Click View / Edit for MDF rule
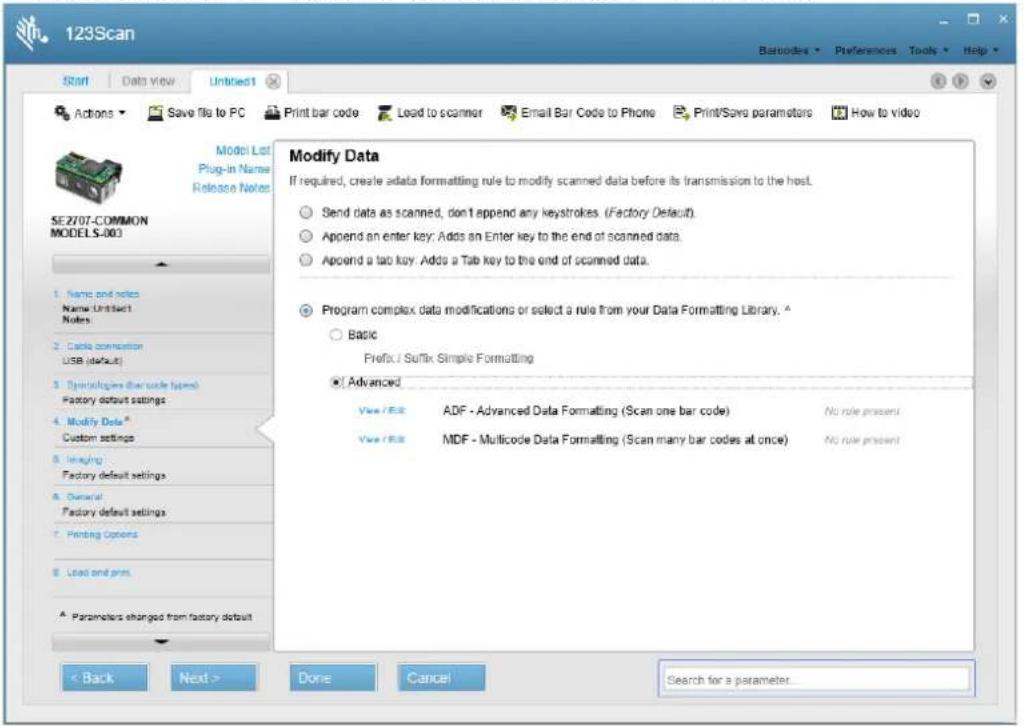This screenshot has height=726, width=1024. click(381, 439)
